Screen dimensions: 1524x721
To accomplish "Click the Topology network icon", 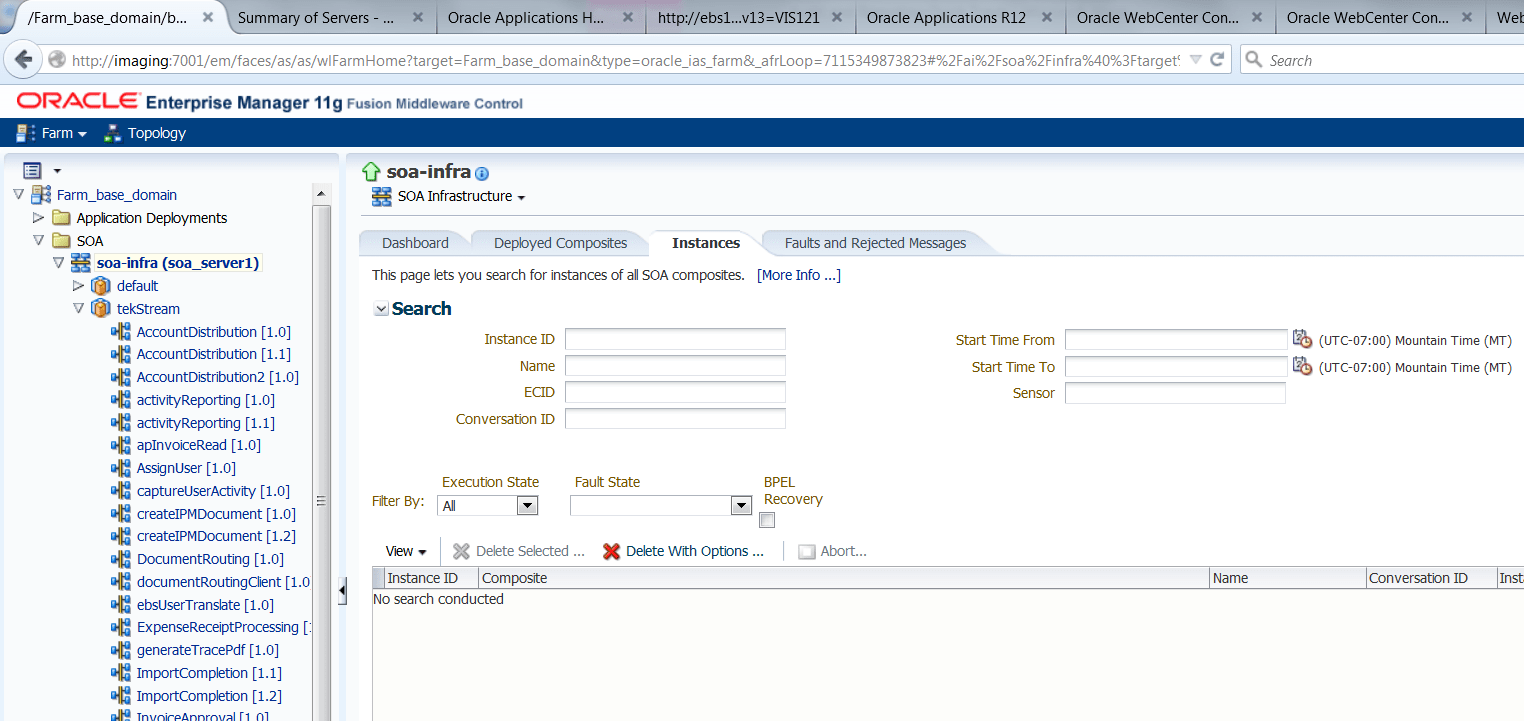I will (112, 133).
